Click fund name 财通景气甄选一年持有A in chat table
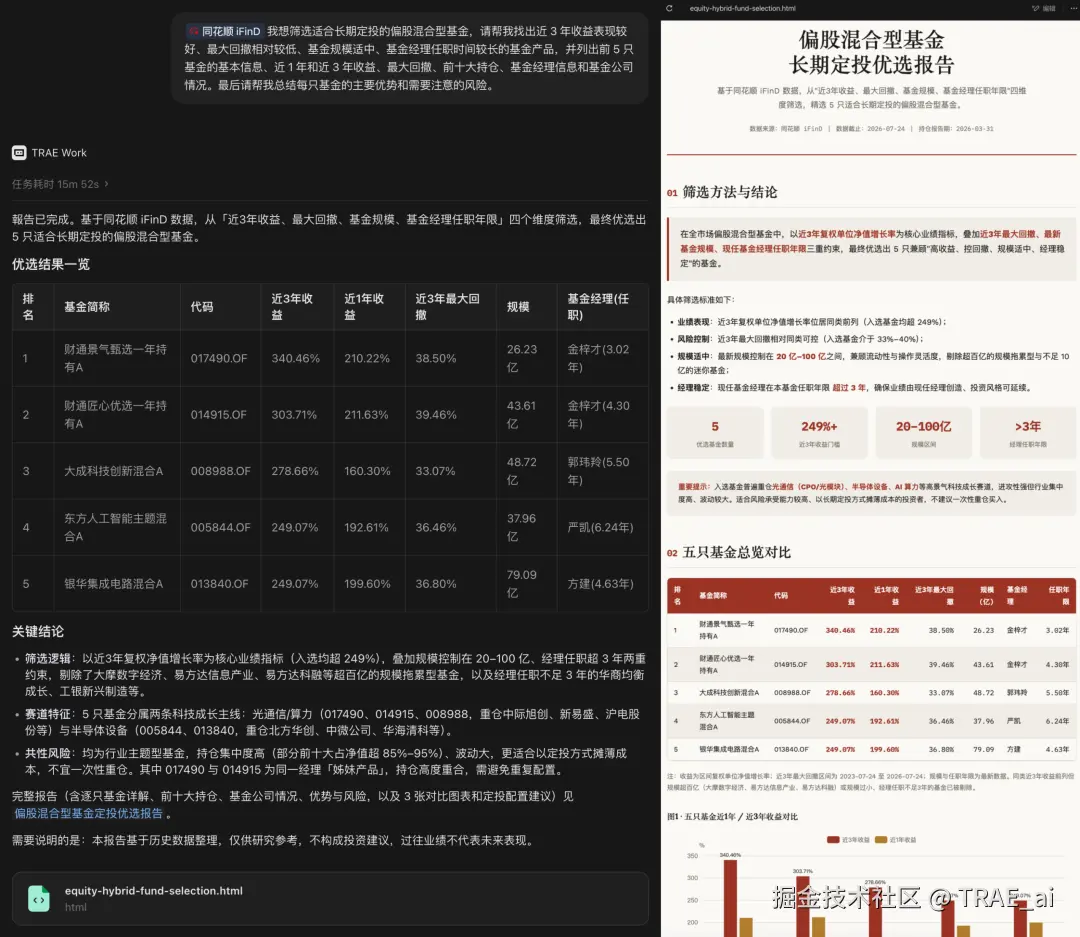The width and height of the screenshot is (1080, 937). (116, 358)
